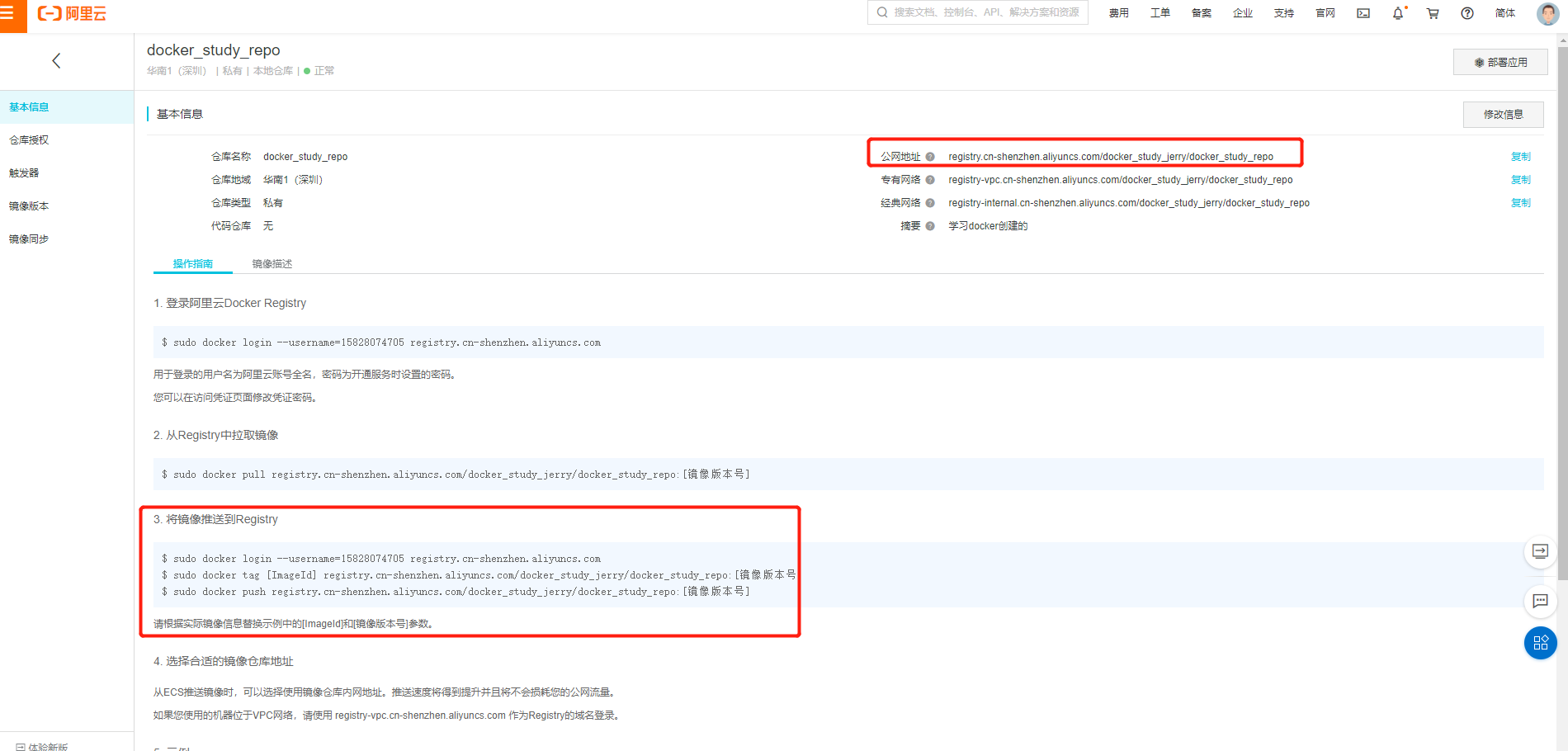Viewport: 1568px width, 751px height.
Task: Open the help question mark icon in the header
Action: pyautogui.click(x=1467, y=13)
